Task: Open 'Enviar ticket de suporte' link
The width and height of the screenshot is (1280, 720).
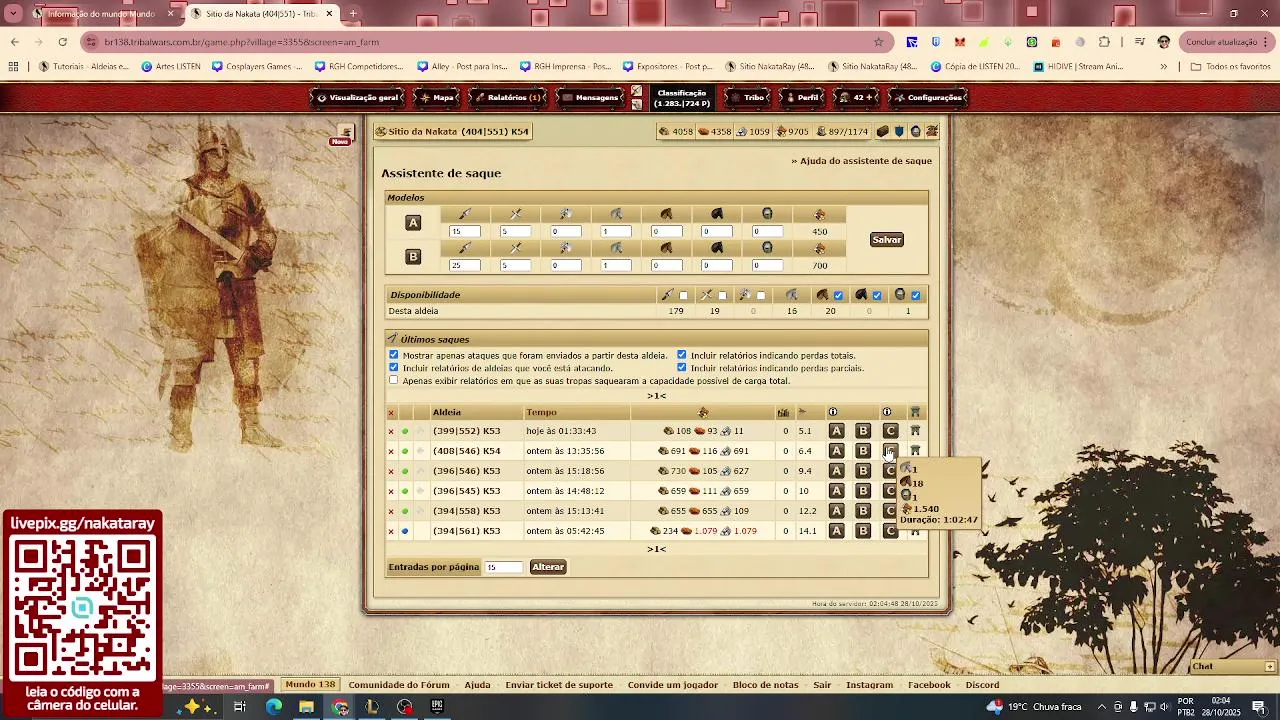Action: click(559, 685)
